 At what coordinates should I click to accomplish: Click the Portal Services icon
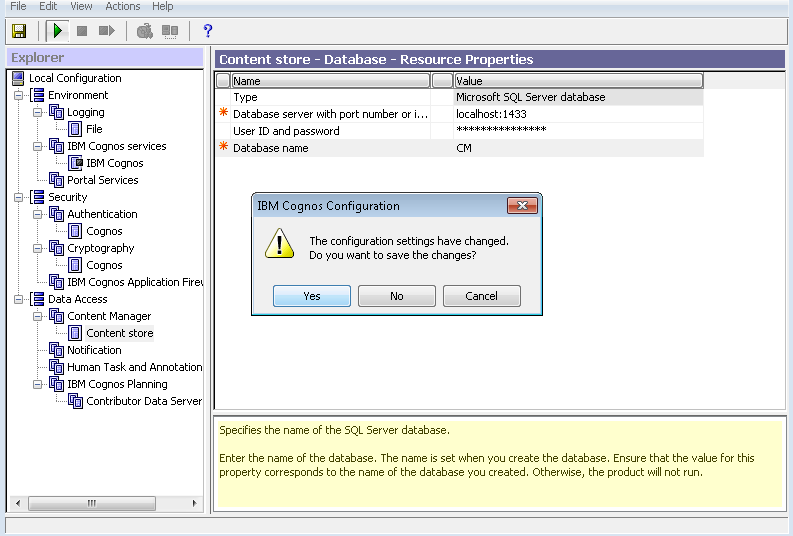point(56,180)
